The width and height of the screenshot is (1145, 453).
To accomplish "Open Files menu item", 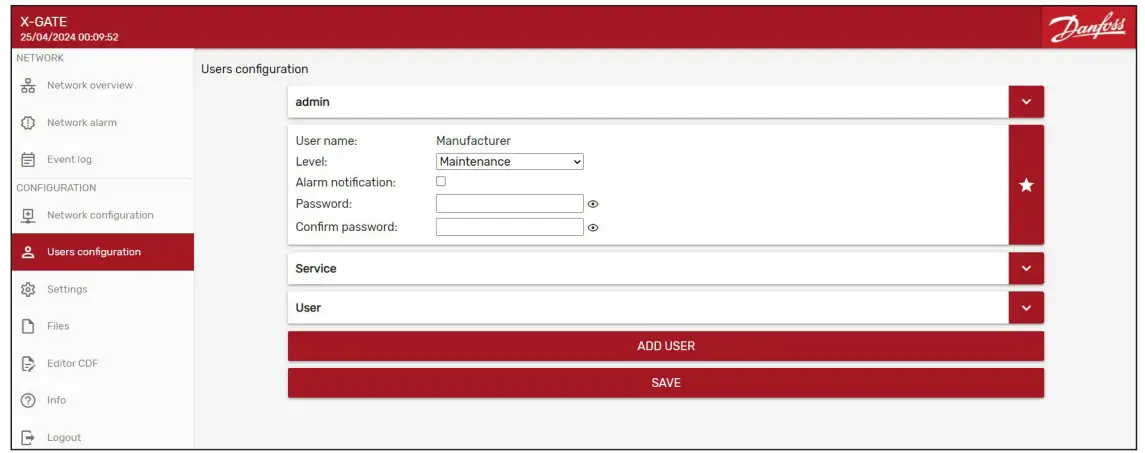I will (103, 327).
